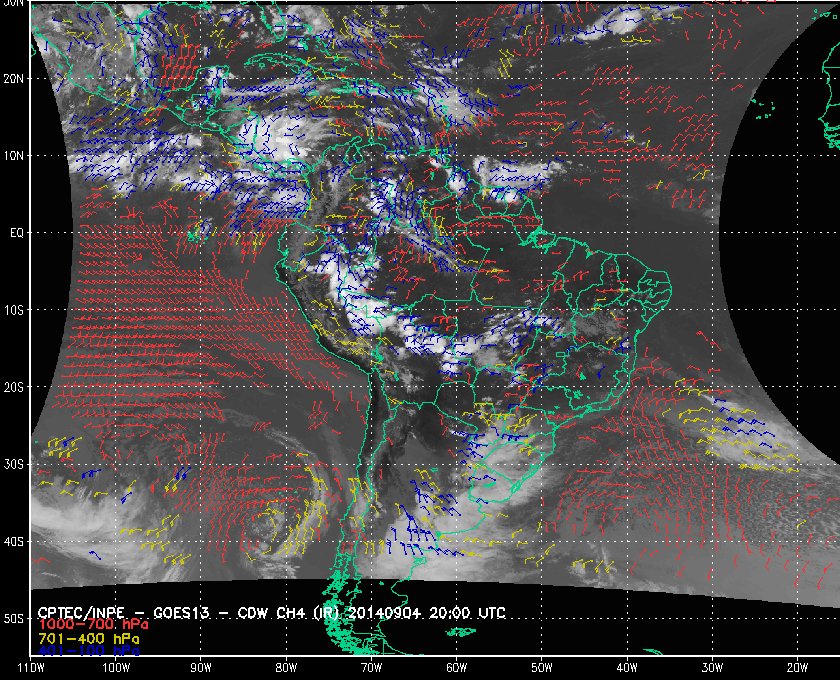840x680 pixels.
Task: Click the 70W longitude label
Action: point(371,668)
